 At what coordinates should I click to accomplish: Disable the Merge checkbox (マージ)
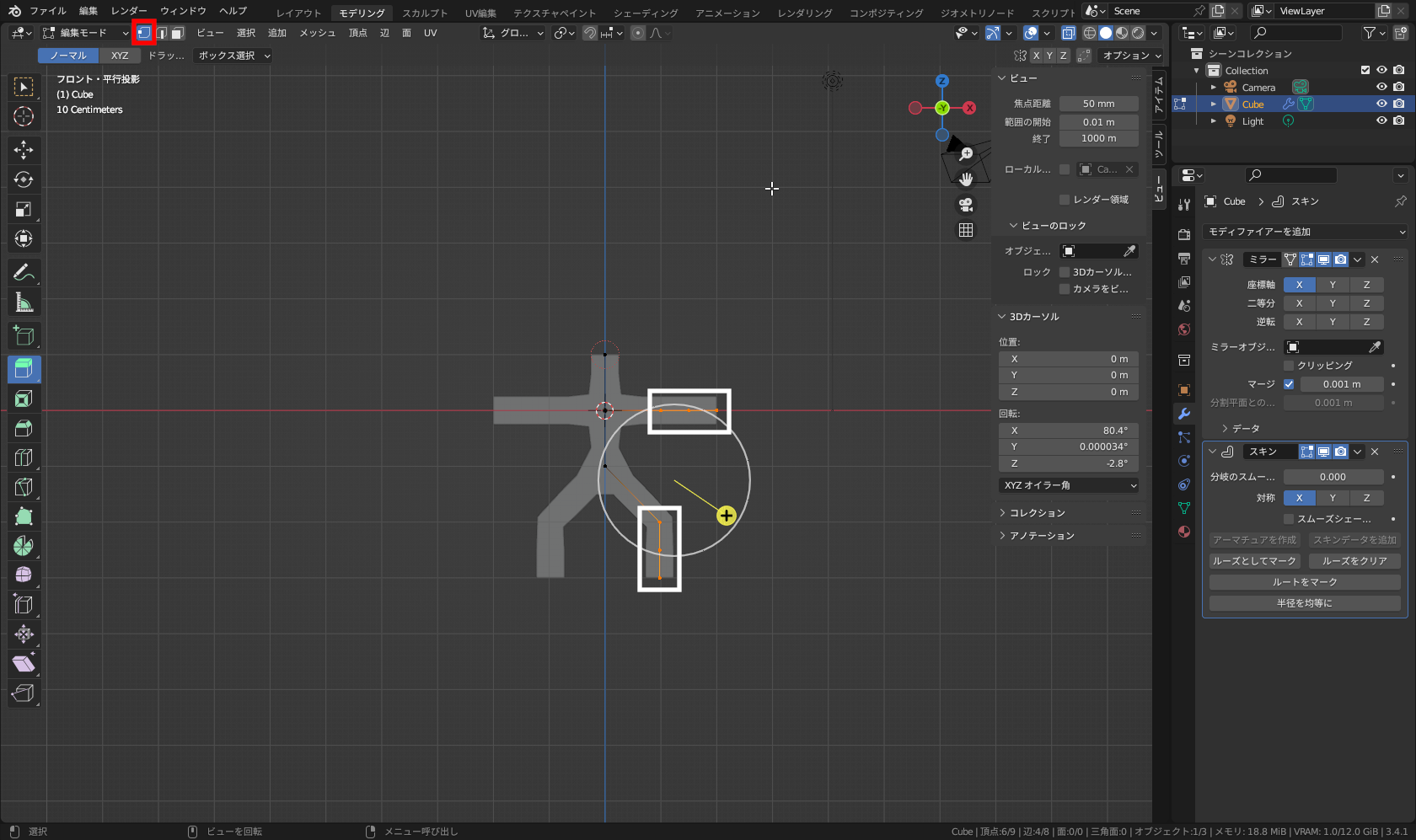tap(1289, 384)
